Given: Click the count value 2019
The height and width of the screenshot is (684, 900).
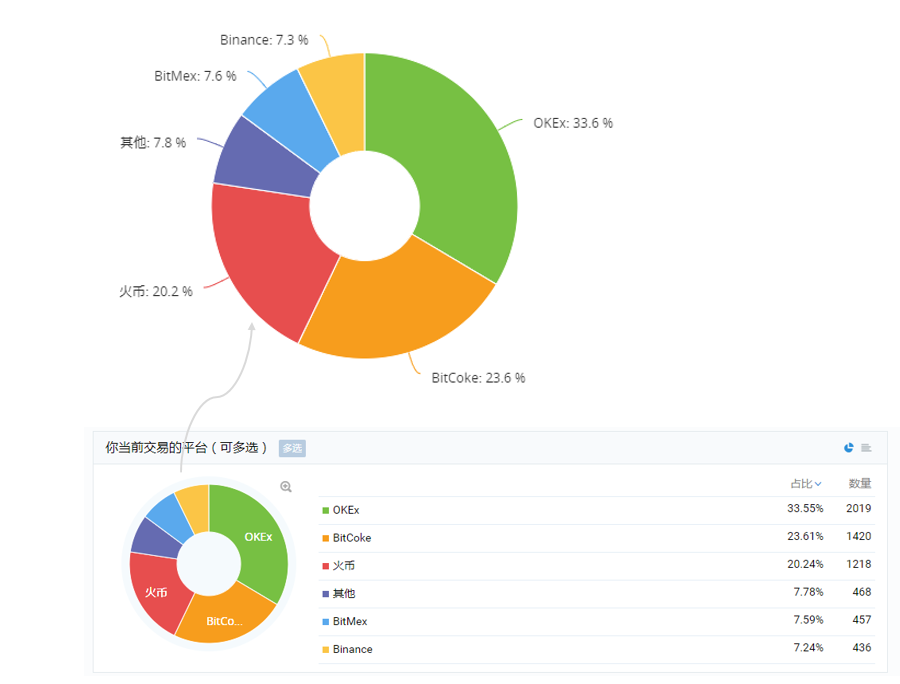Looking at the screenshot, I should [x=859, y=508].
